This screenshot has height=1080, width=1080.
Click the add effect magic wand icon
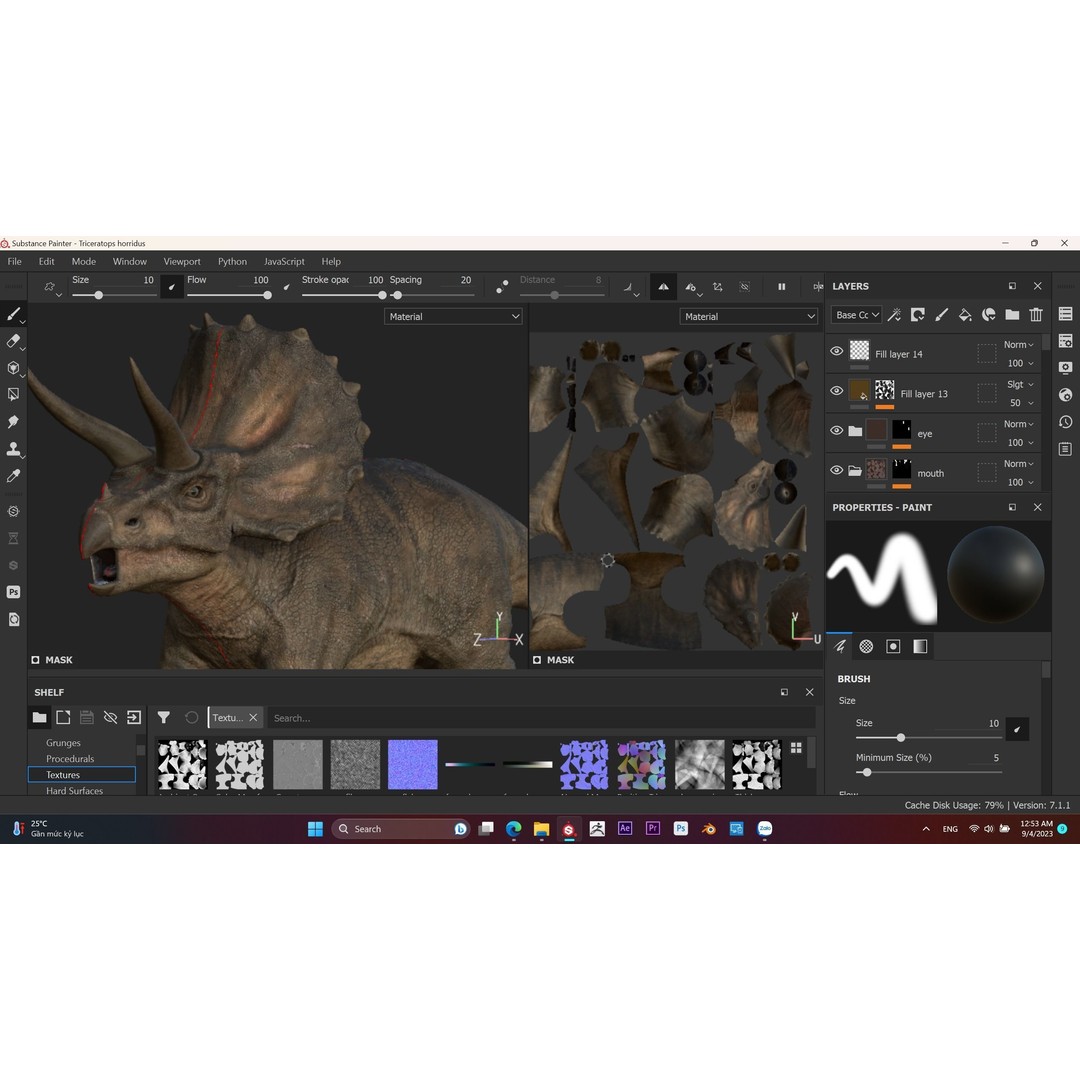[894, 315]
